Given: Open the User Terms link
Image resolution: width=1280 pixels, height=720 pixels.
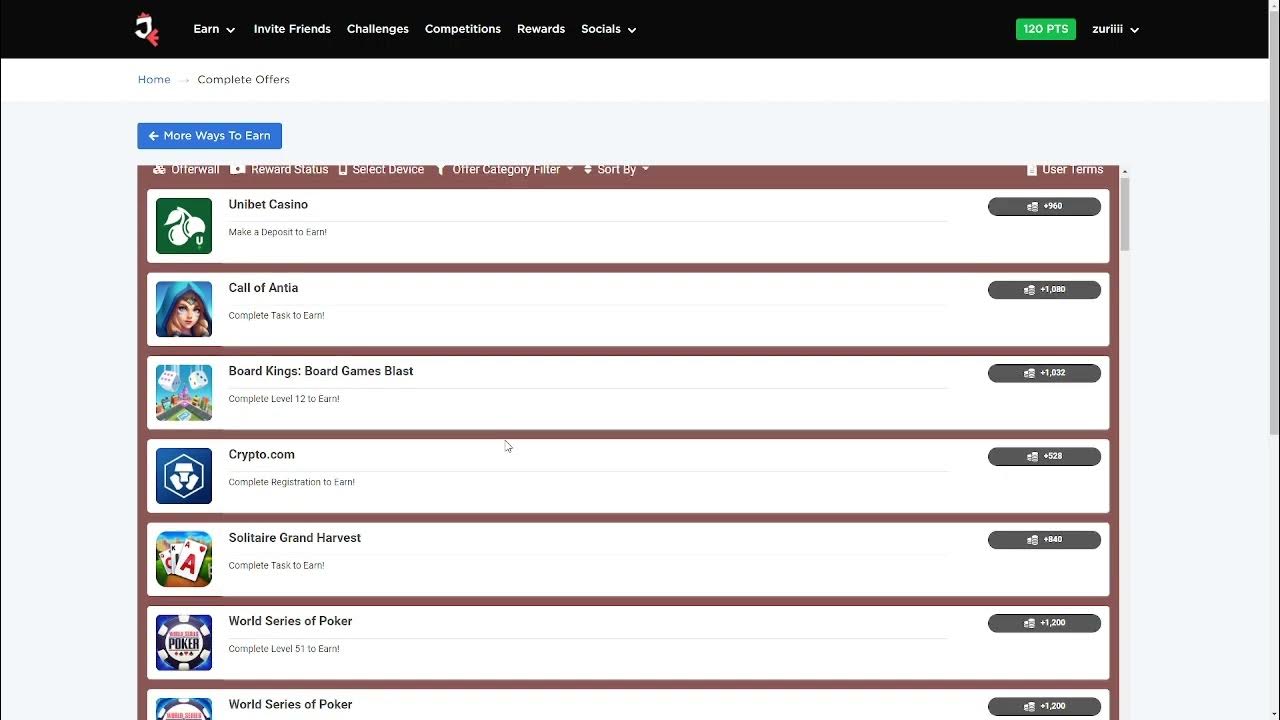Looking at the screenshot, I should pos(1065,170).
